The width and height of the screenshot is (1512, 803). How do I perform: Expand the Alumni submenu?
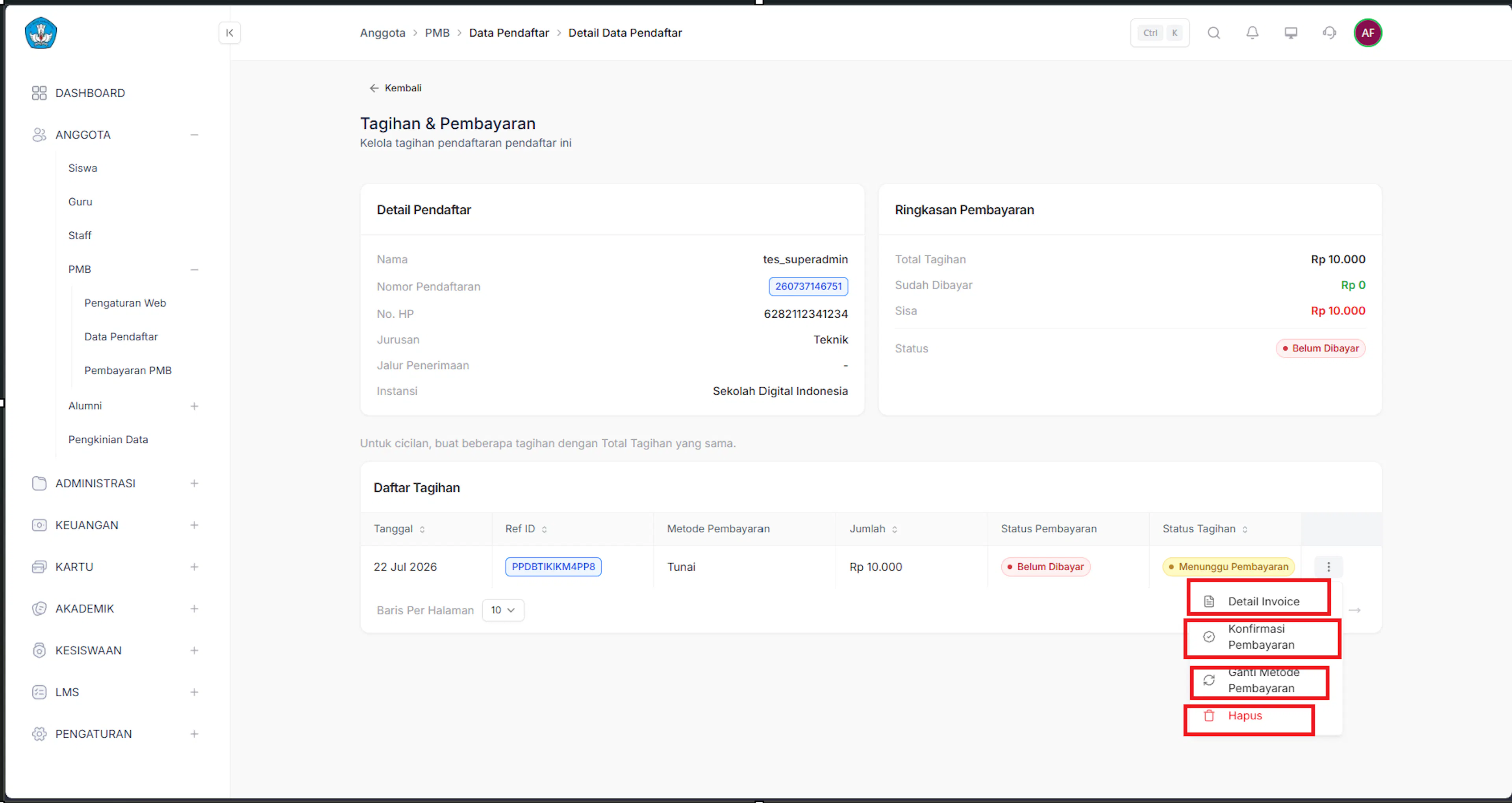tap(194, 406)
